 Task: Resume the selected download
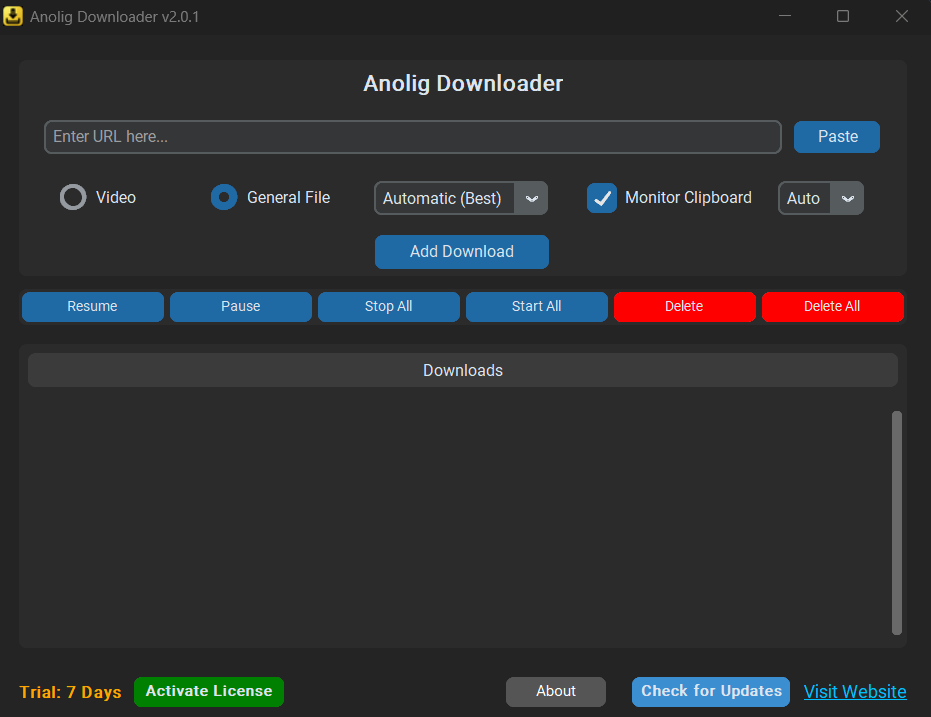[92, 307]
